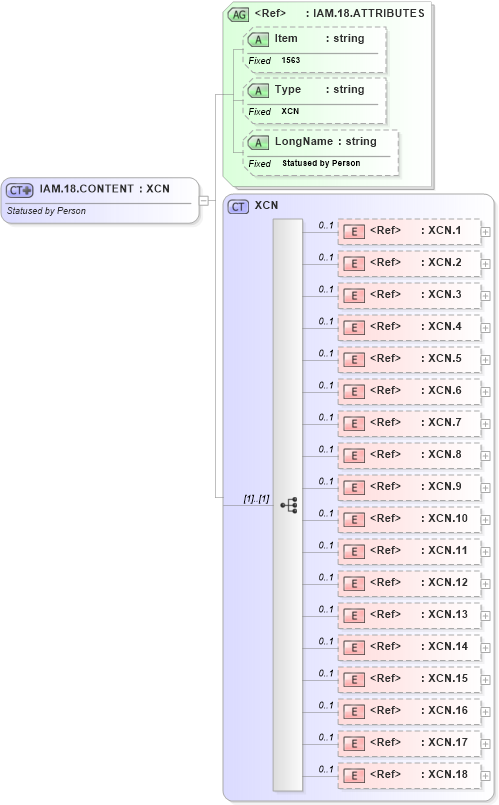Select the IAM.18.CONTENT : XCN title text

(104, 189)
